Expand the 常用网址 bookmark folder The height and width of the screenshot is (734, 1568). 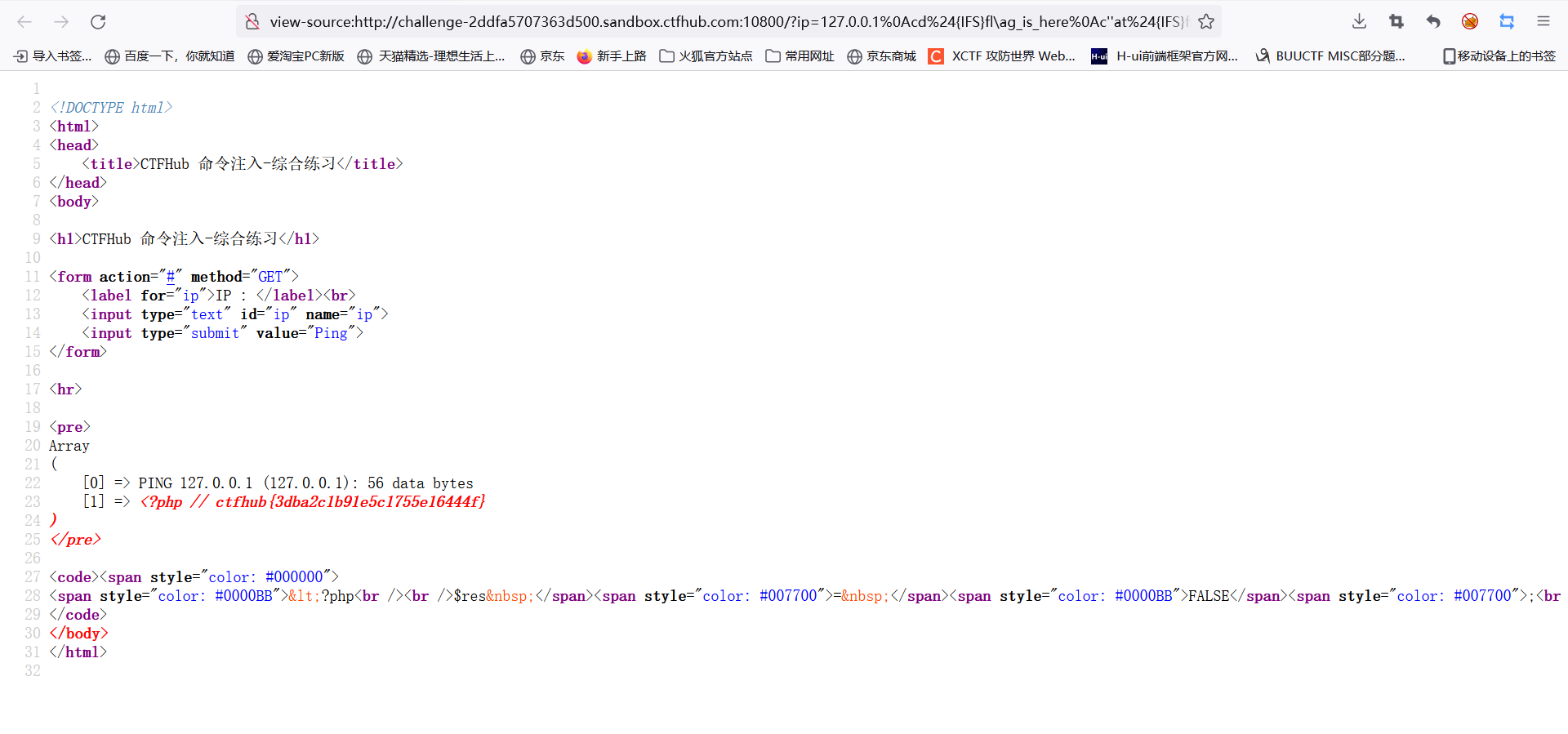pyautogui.click(x=800, y=56)
